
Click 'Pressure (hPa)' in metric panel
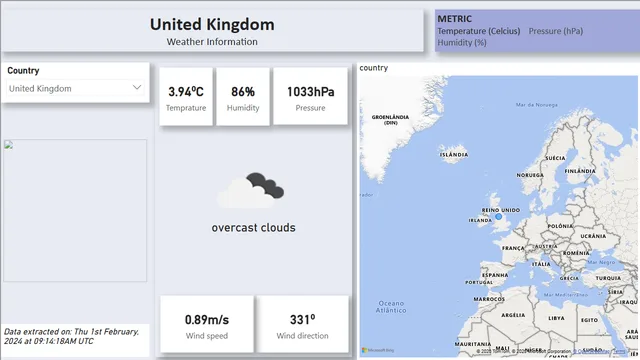[556, 31]
